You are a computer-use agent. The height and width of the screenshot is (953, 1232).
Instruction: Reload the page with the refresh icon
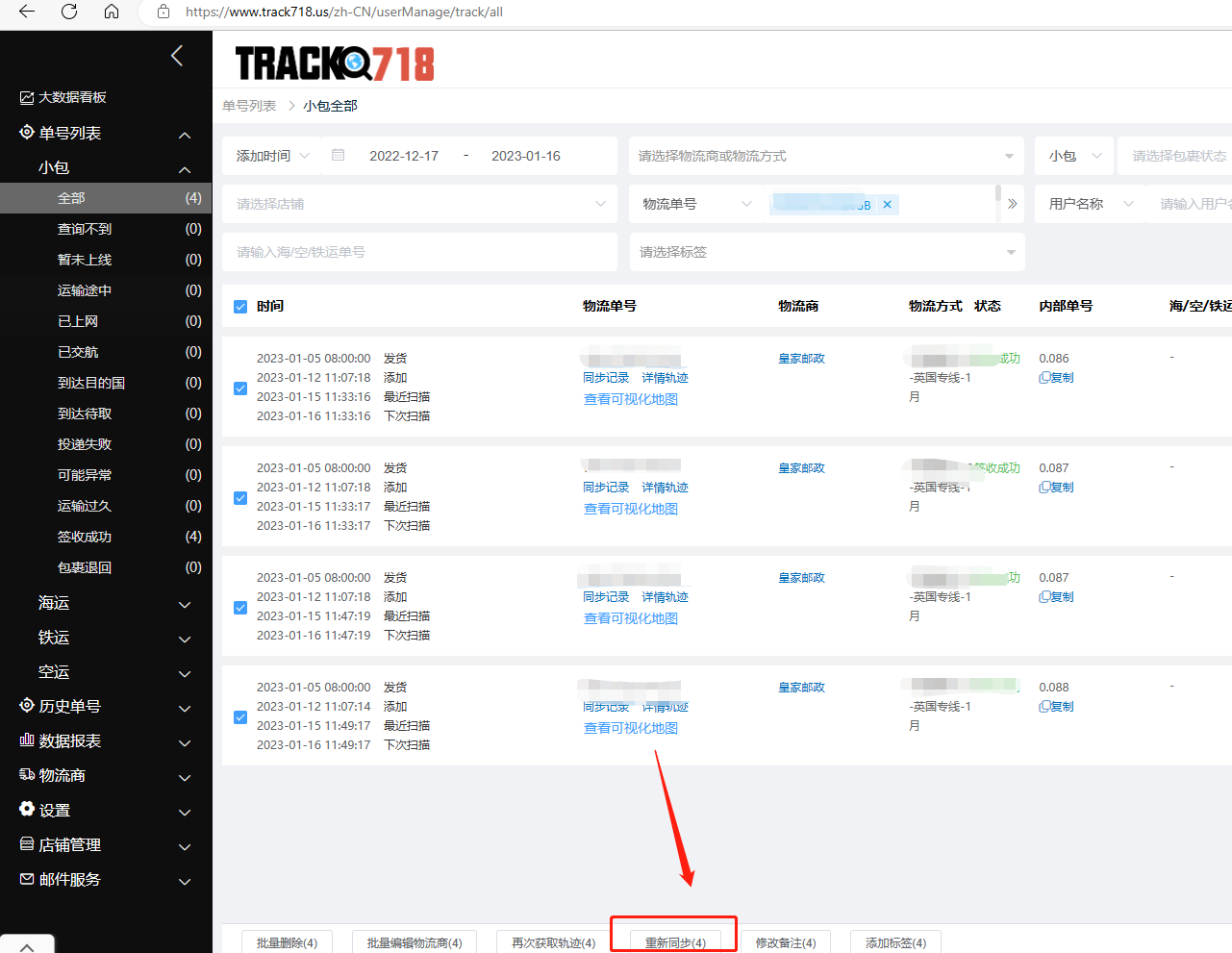pos(69,12)
